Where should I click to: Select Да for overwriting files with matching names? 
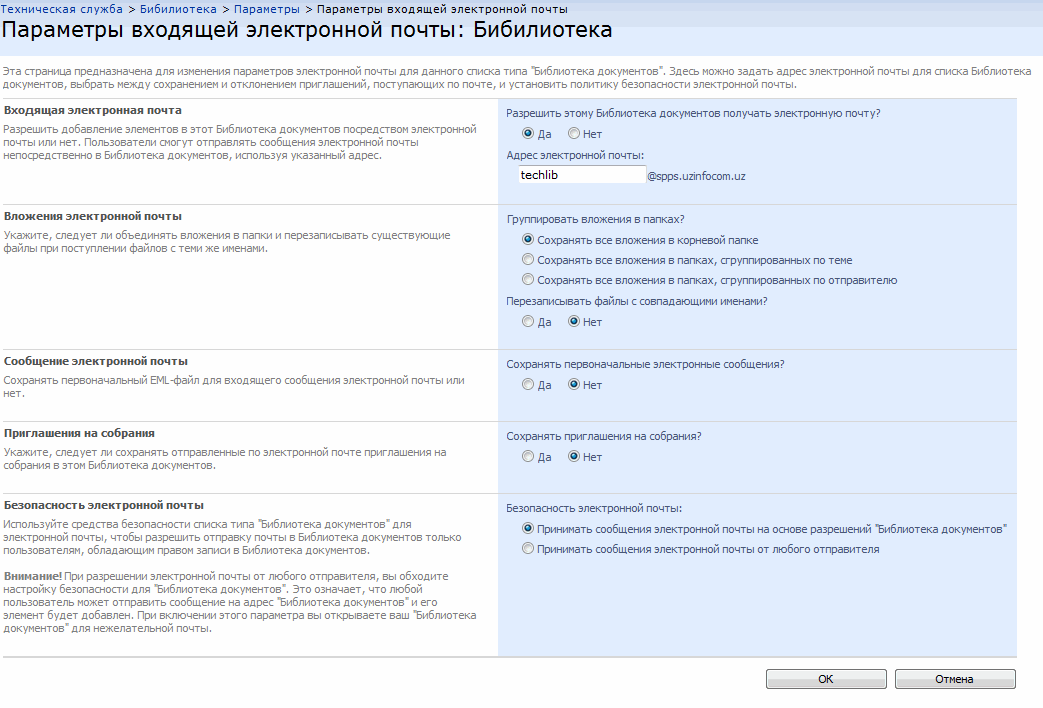coord(528,322)
